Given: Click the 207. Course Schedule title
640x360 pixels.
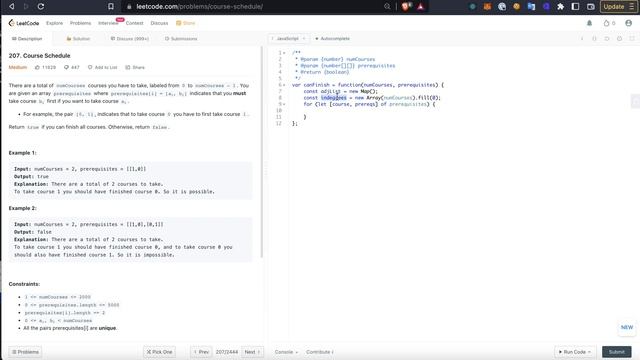Looking at the screenshot, I should 40,56.
